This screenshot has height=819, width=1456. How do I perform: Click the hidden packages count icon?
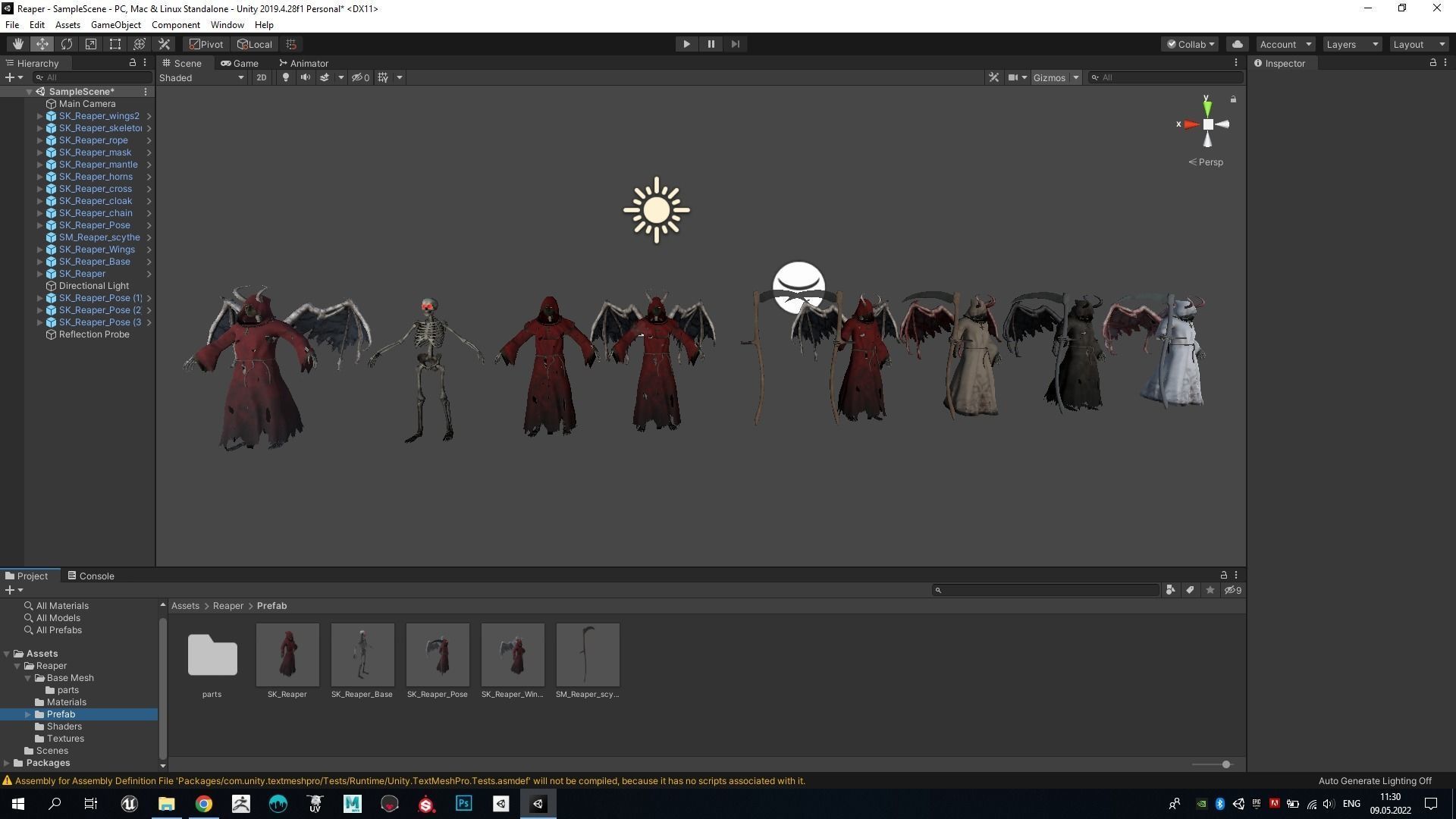point(1233,590)
